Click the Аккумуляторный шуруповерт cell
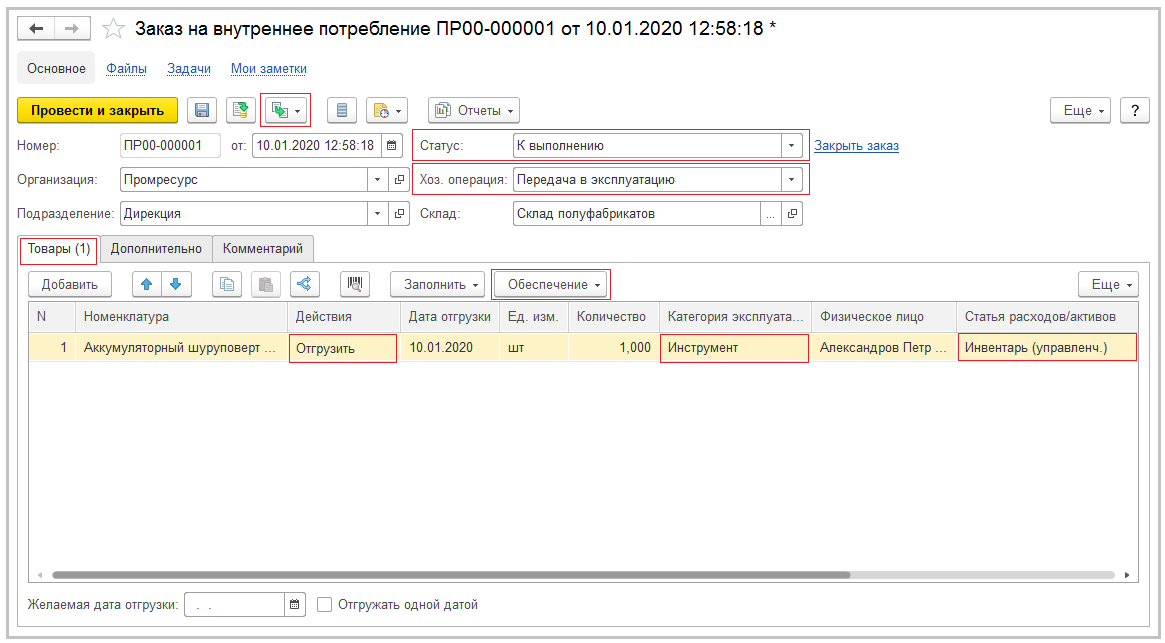This screenshot has width=1165, height=643. click(x=181, y=348)
